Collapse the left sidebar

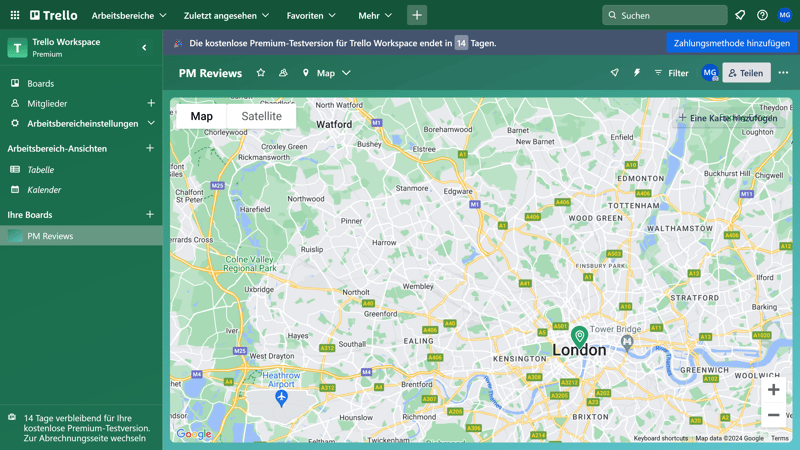144,47
